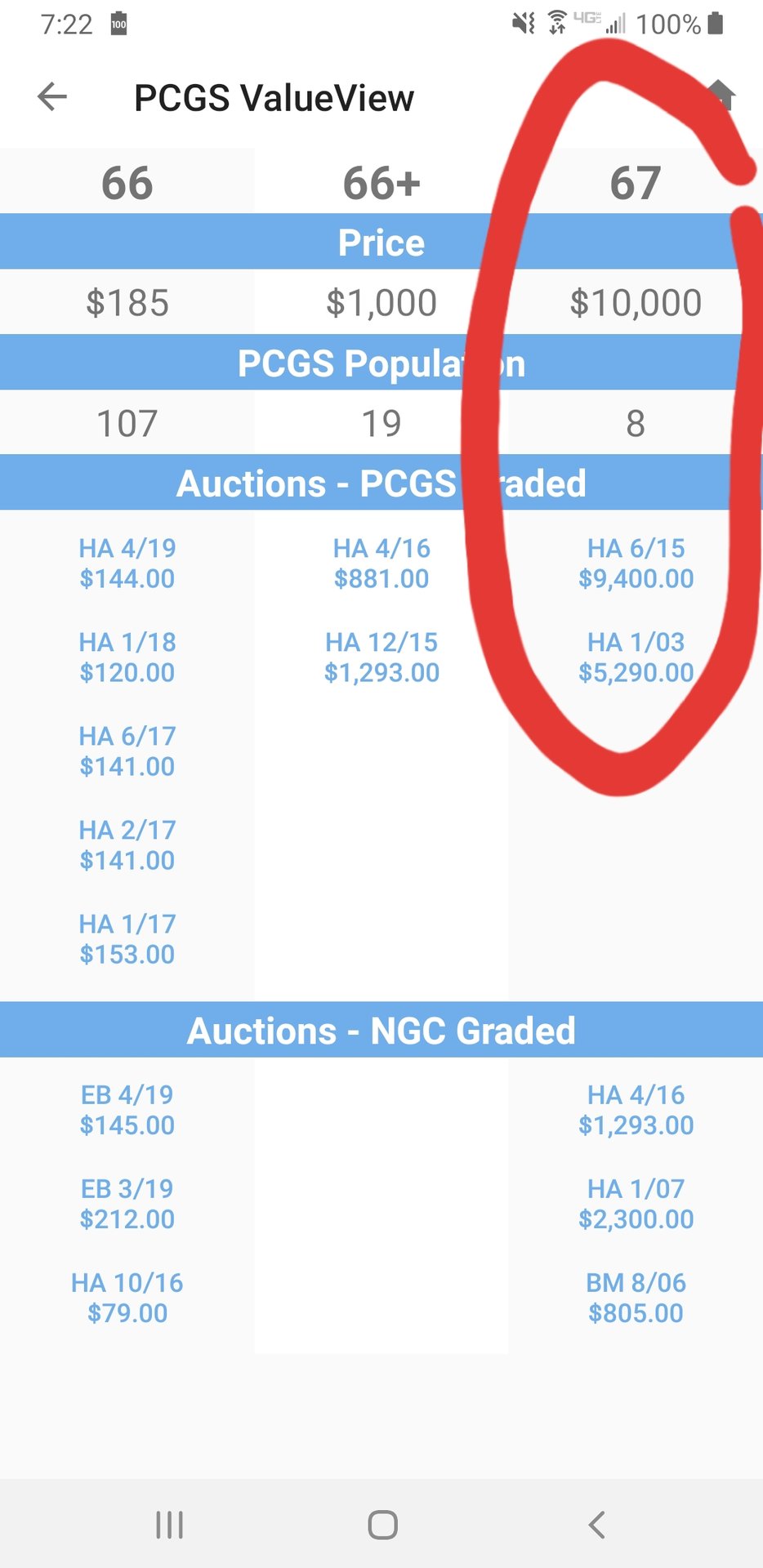763x1568 pixels.
Task: Open the home icon at top right
Action: (x=720, y=95)
